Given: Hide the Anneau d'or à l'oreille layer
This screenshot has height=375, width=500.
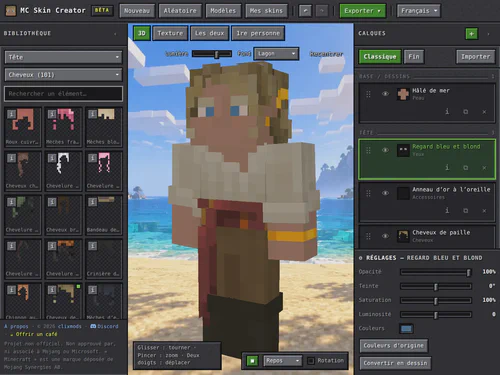Looking at the screenshot, I should click(x=385, y=193).
